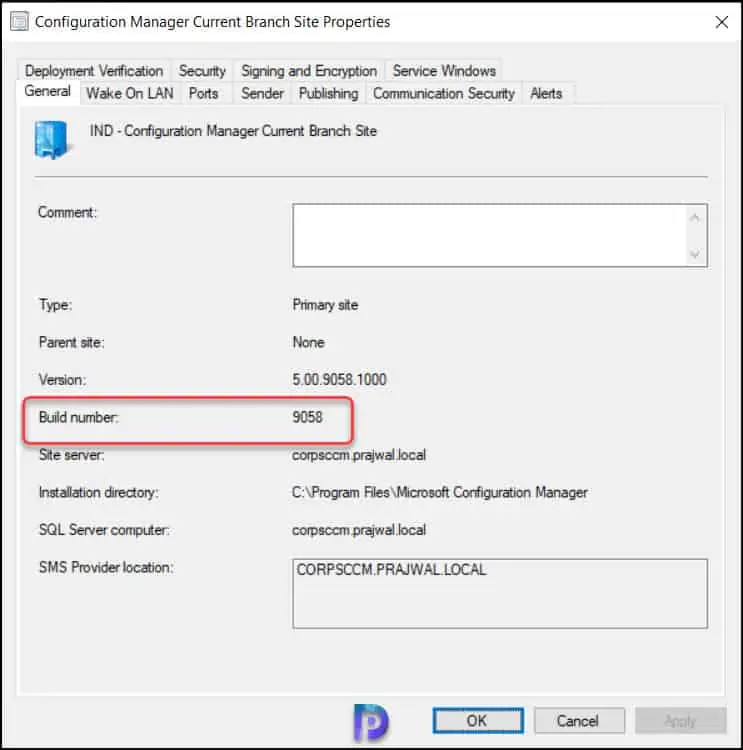Click the SQL Server computer value
Viewport: 743px width, 750px height.
coord(359,530)
